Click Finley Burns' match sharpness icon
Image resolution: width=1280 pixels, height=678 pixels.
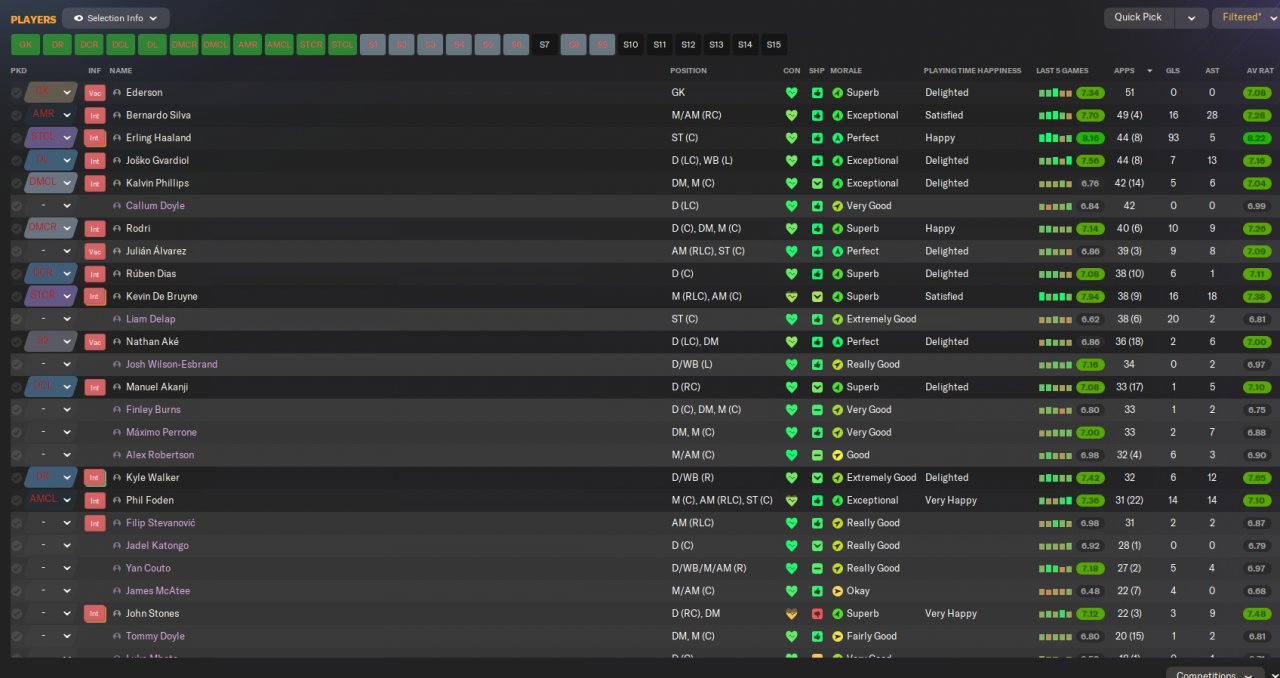pyautogui.click(x=817, y=409)
